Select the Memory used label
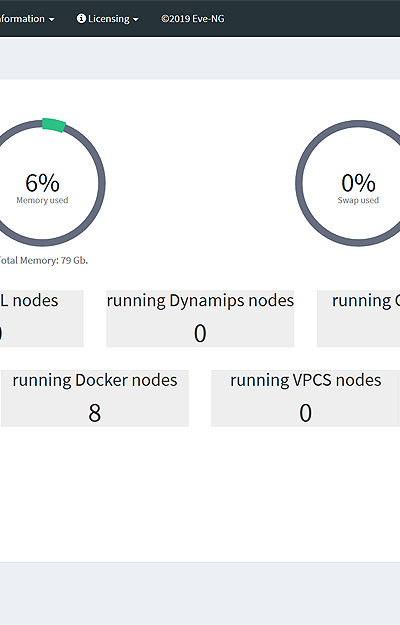Image resolution: width=400 pixels, height=625 pixels. (42, 200)
